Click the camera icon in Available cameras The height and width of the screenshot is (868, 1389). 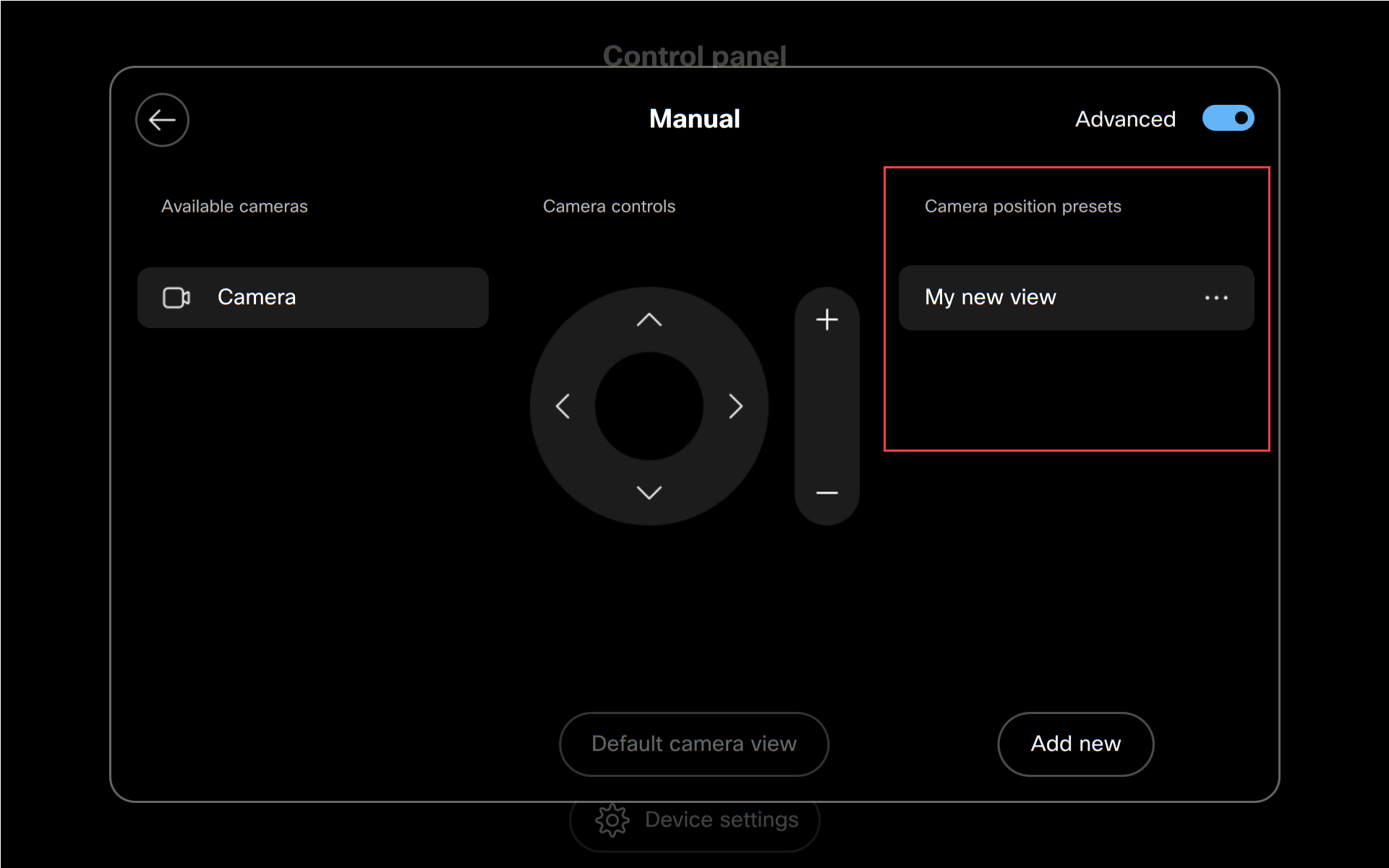[176, 298]
